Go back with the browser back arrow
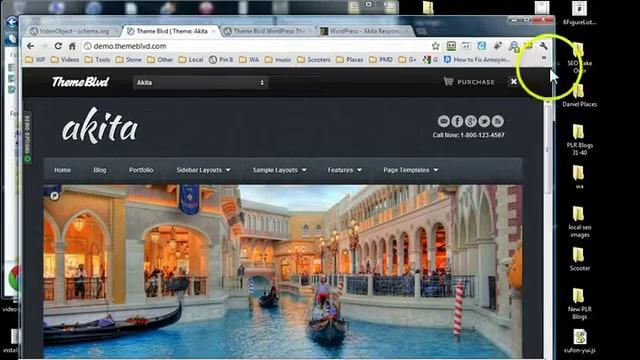 click(x=31, y=46)
